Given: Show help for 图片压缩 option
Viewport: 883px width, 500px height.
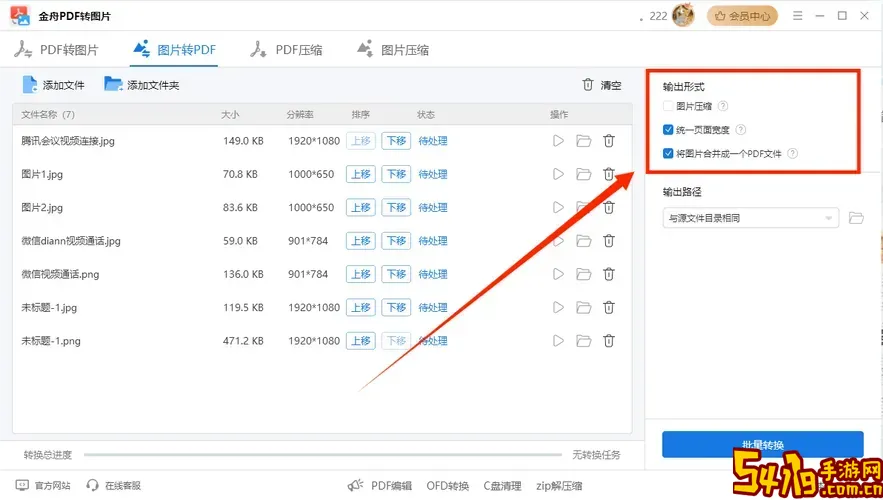Looking at the screenshot, I should (x=723, y=106).
